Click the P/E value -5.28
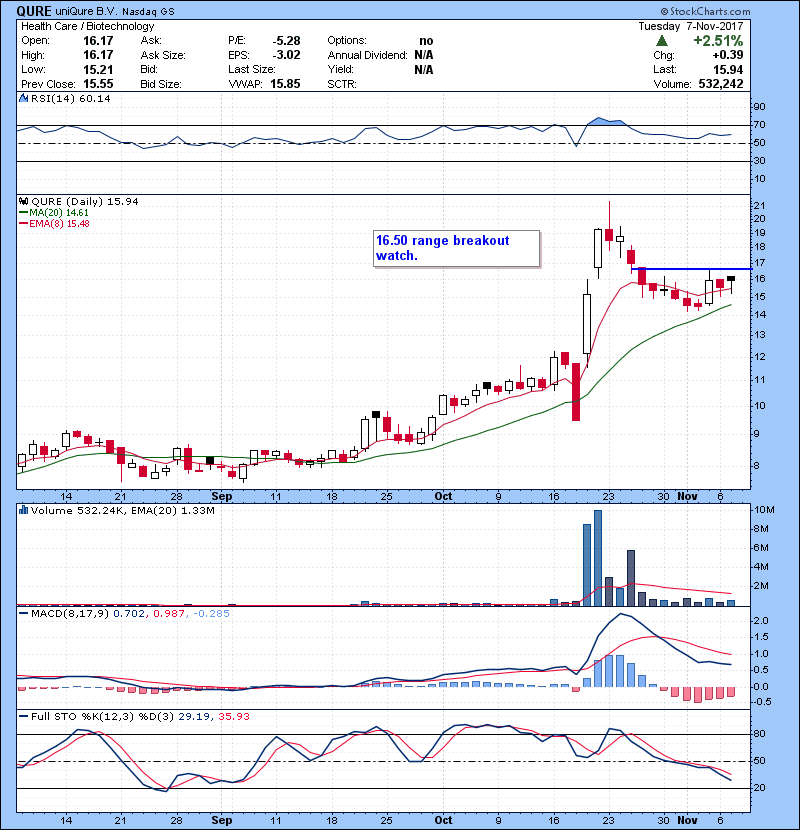 (286, 41)
